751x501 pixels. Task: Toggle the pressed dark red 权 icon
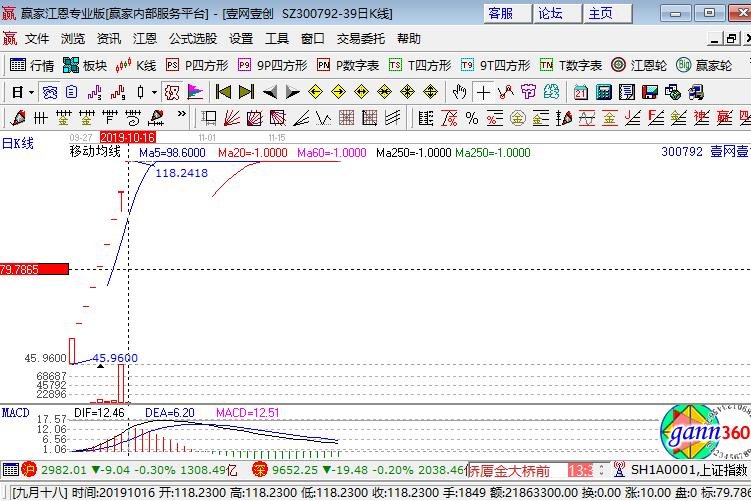click(172, 92)
